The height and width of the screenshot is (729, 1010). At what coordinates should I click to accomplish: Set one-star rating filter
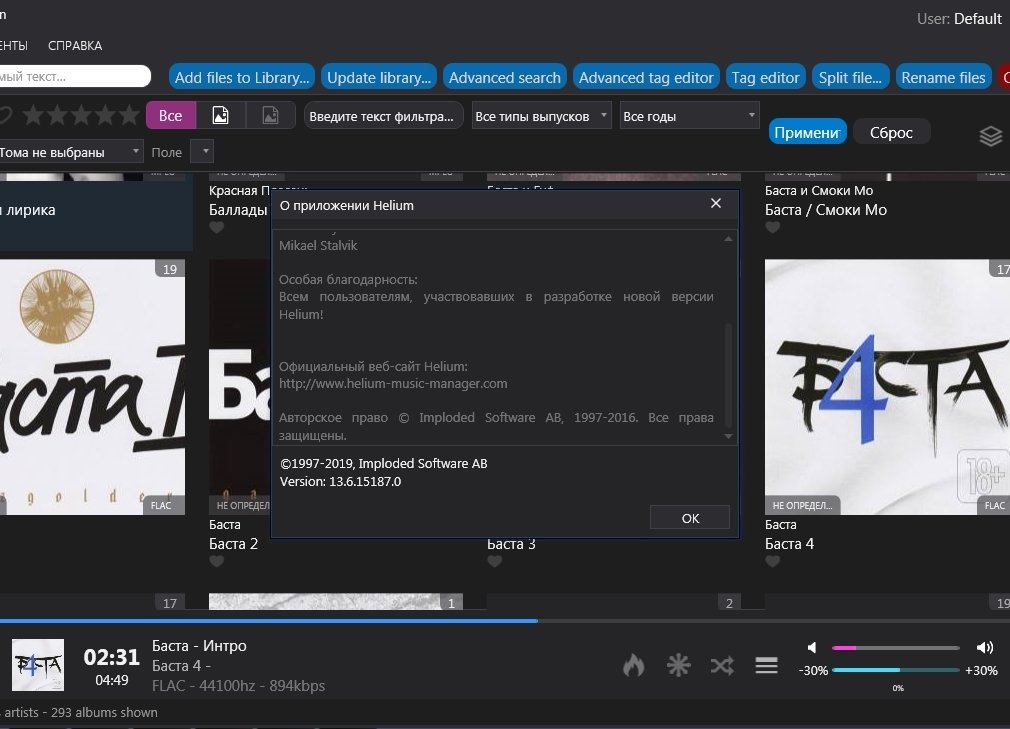pyautogui.click(x=33, y=115)
